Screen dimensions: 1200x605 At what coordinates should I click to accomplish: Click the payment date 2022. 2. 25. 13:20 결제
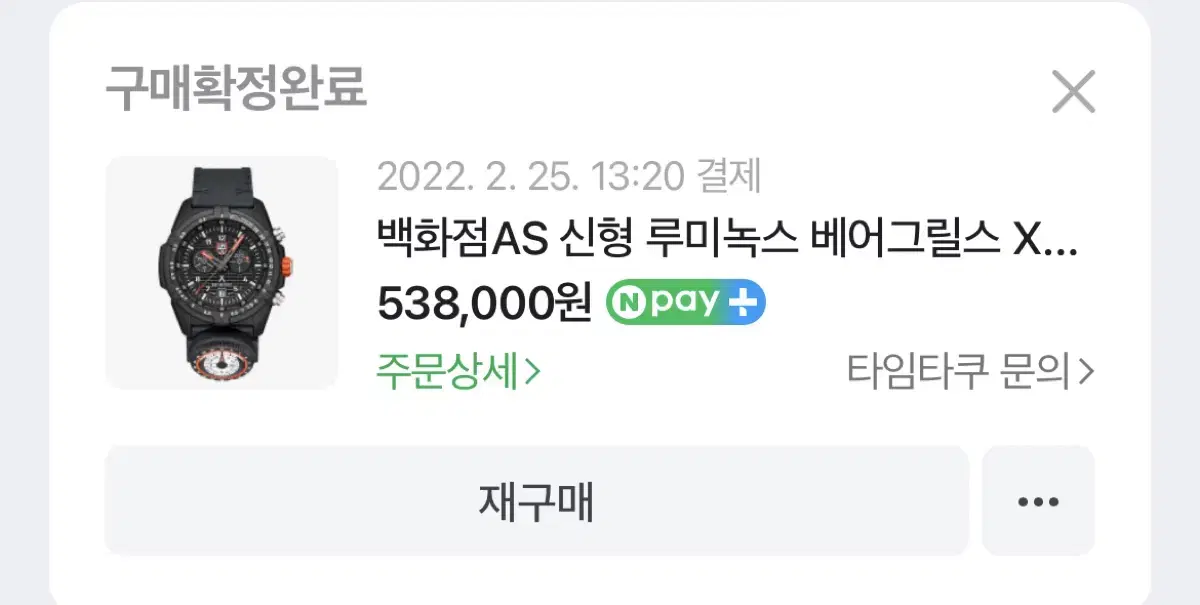569,177
